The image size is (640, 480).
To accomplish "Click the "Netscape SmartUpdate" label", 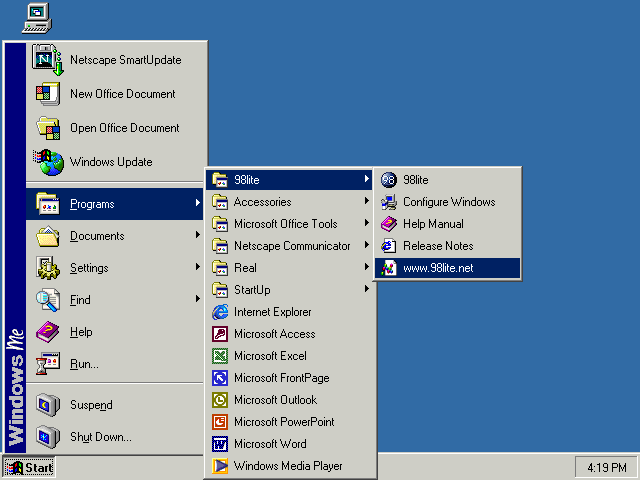I will [x=126, y=60].
